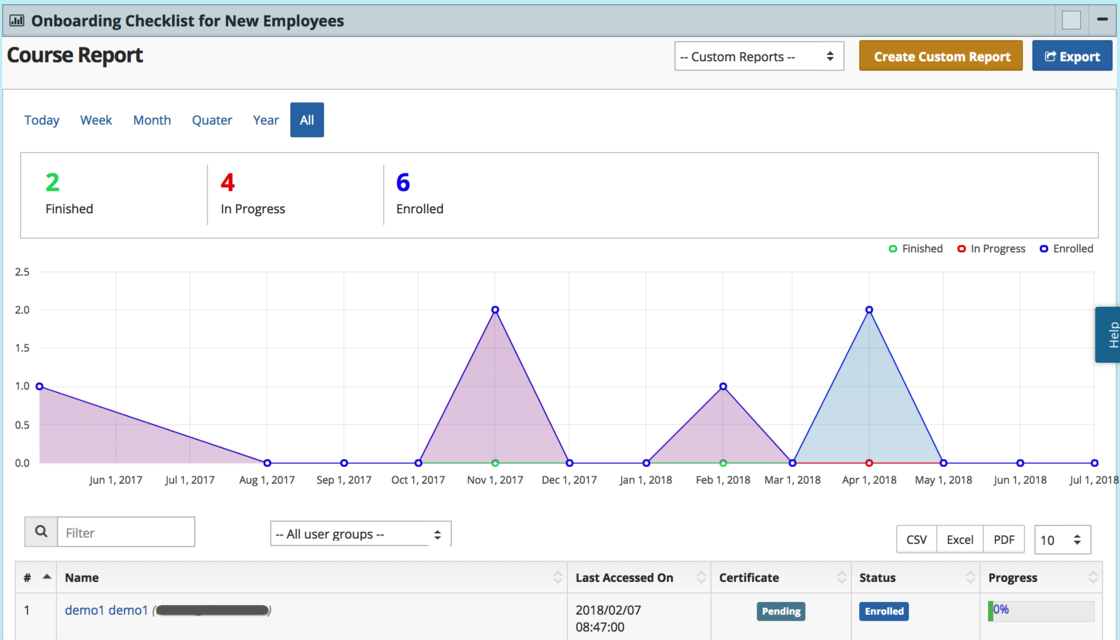Sort table by Certificate column
Viewport: 1120px width, 640px height.
(781, 577)
